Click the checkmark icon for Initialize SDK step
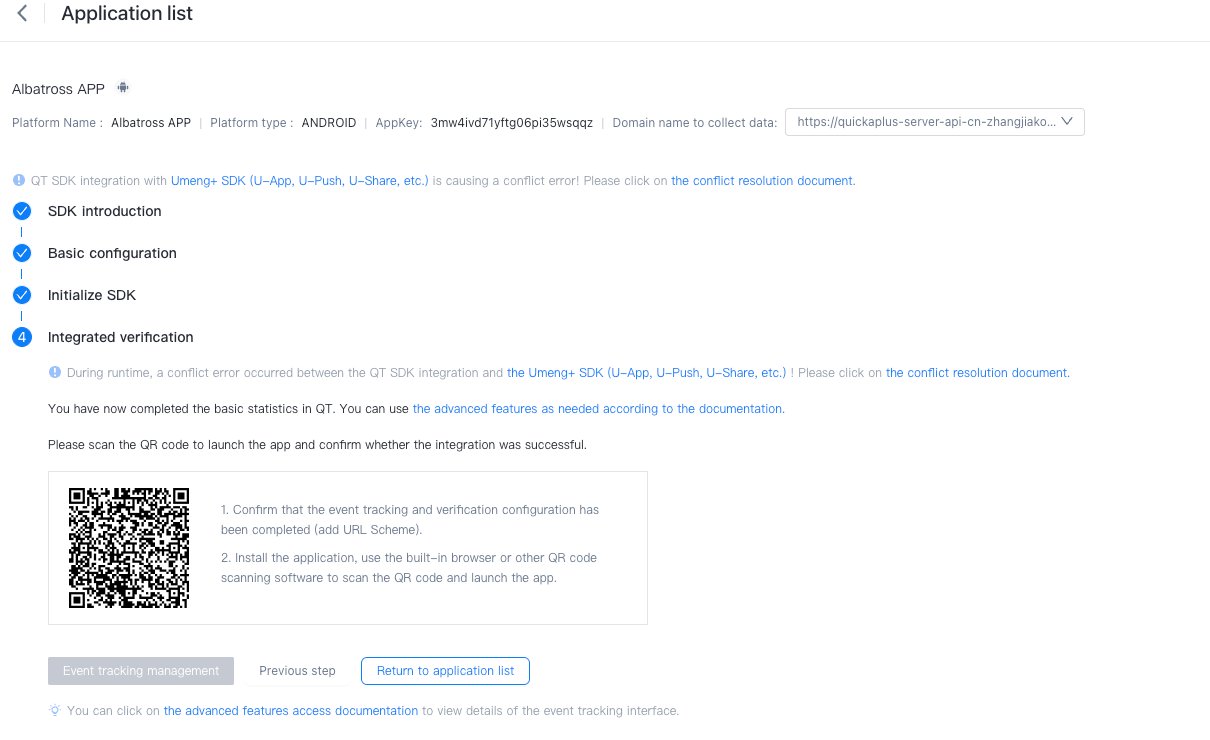This screenshot has width=1210, height=740. point(22,295)
